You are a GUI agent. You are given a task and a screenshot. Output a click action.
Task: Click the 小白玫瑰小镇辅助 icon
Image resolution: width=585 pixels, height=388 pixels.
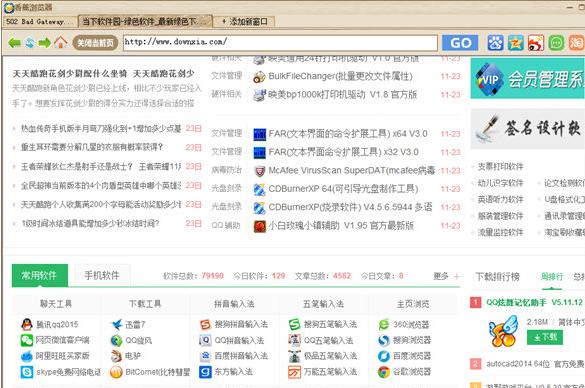[259, 226]
